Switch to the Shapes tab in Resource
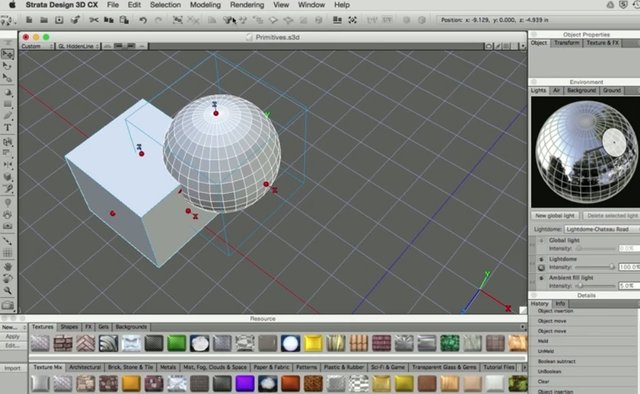This screenshot has height=394, width=640. 69,327
